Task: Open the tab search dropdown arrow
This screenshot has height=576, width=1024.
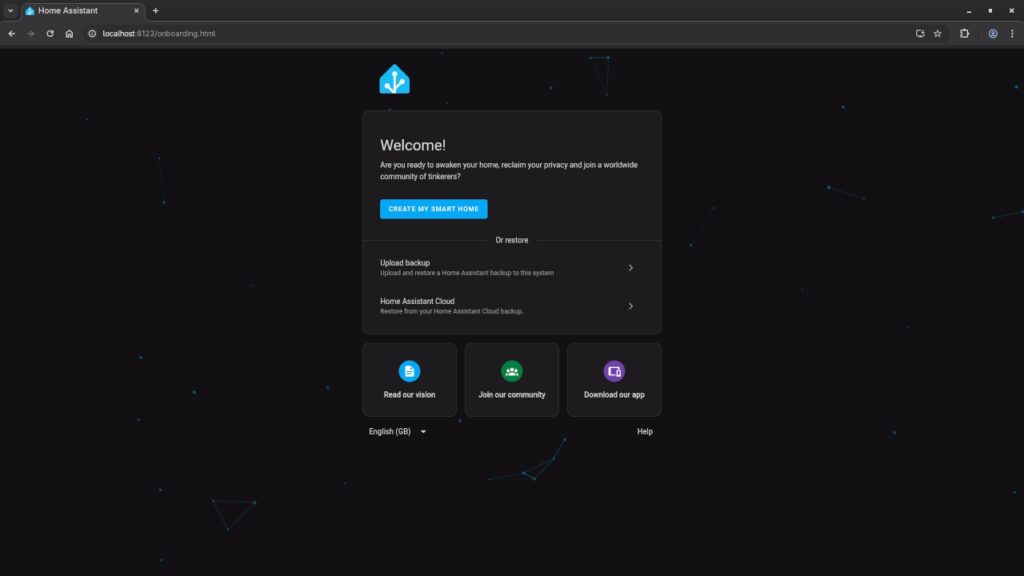Action: [x=10, y=10]
